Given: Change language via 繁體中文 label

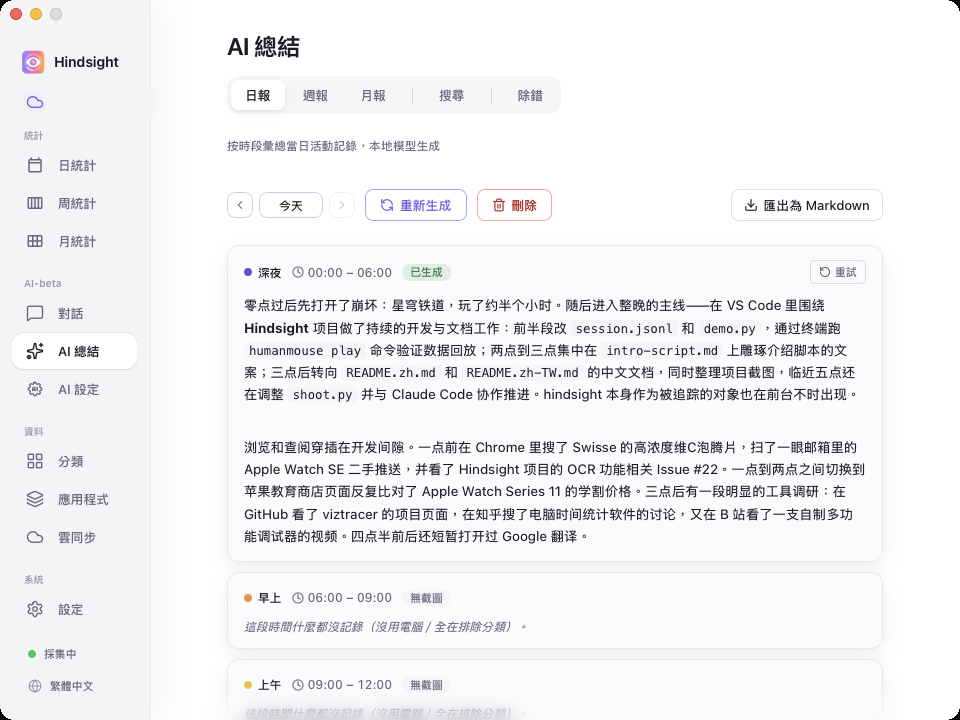Looking at the screenshot, I should click(x=72, y=686).
